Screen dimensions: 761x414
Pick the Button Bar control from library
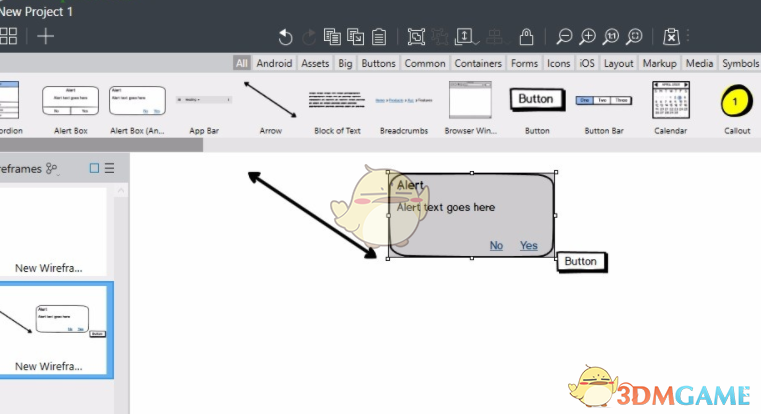[x=604, y=108]
